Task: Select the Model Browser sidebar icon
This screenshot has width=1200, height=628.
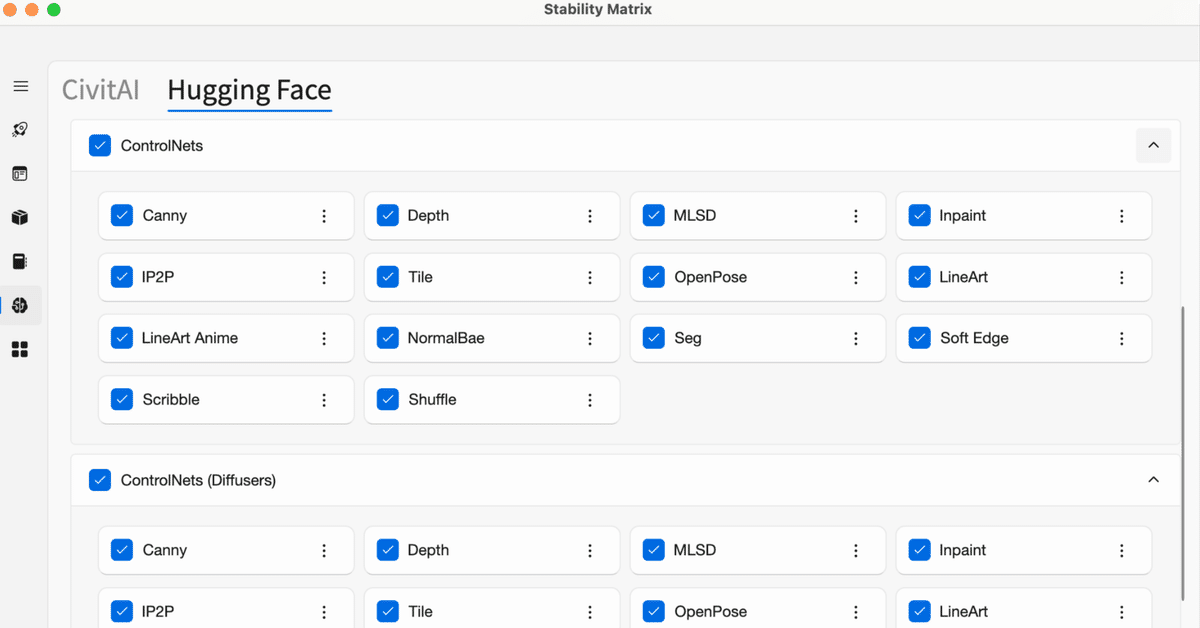Action: tap(20, 305)
